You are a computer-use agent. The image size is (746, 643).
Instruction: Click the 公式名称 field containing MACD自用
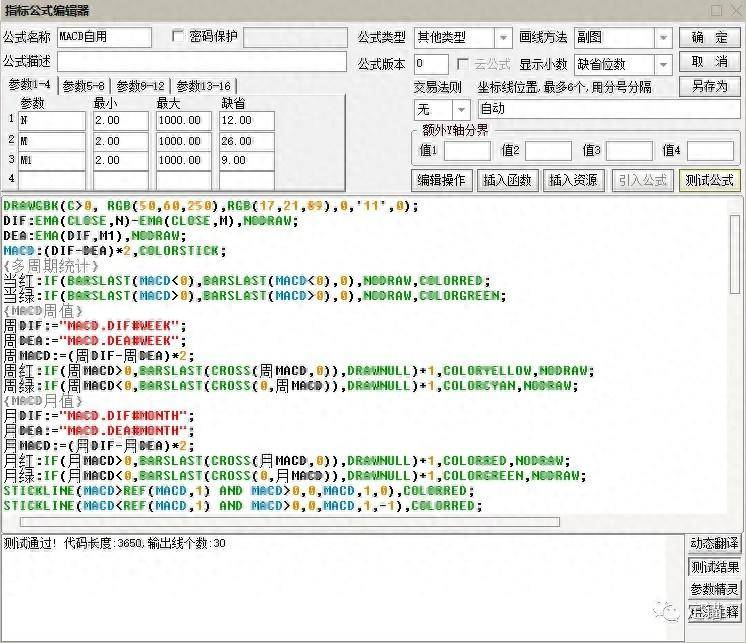(x=105, y=37)
